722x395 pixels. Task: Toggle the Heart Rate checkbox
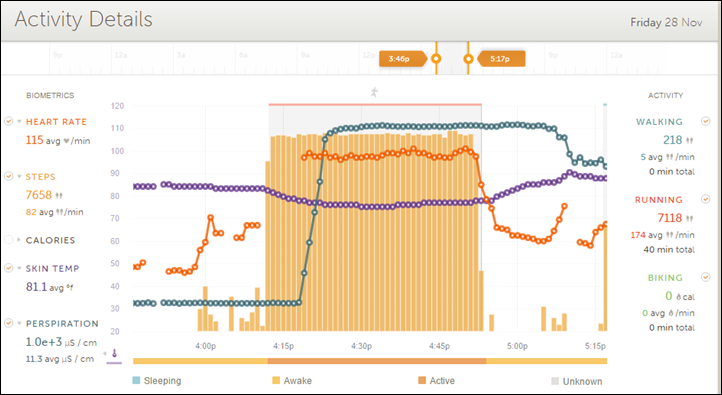point(8,122)
